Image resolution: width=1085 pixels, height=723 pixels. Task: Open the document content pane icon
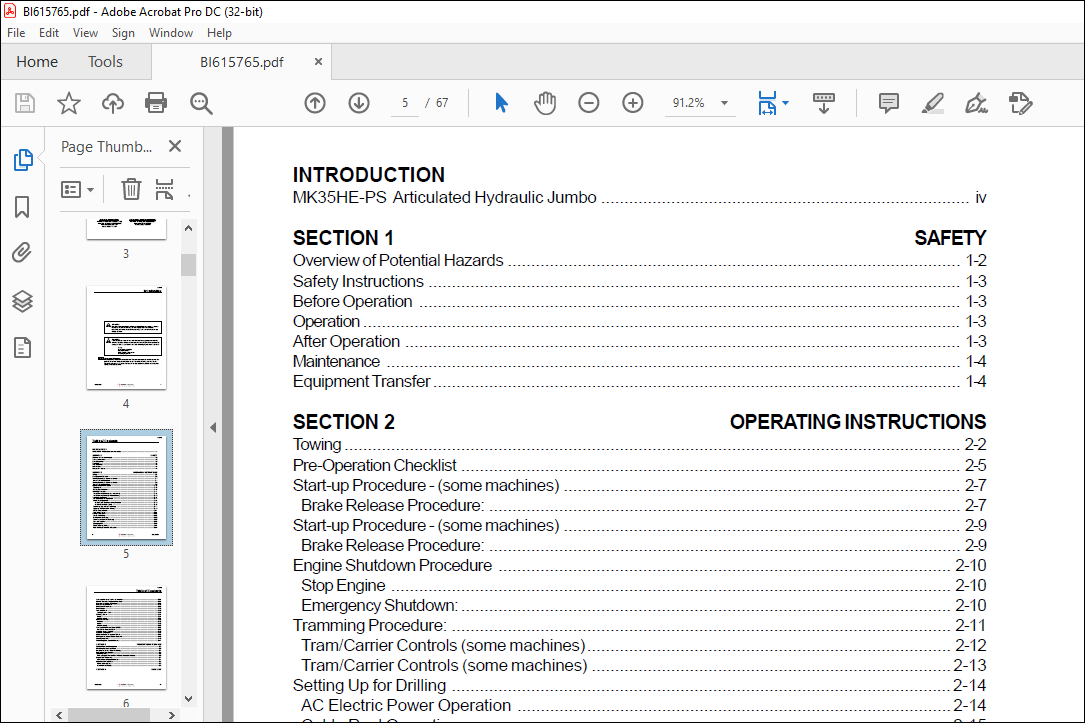click(22, 347)
